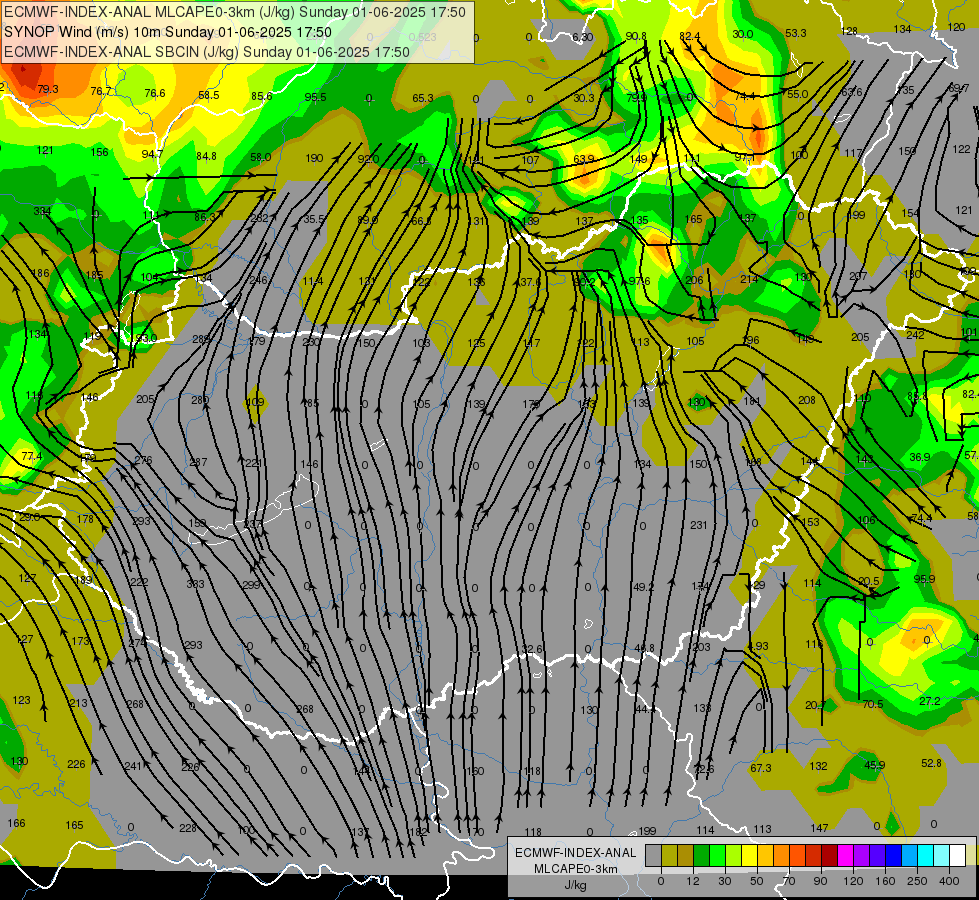The width and height of the screenshot is (979, 900).
Task: Click the legend scale label '400'
Action: (949, 881)
